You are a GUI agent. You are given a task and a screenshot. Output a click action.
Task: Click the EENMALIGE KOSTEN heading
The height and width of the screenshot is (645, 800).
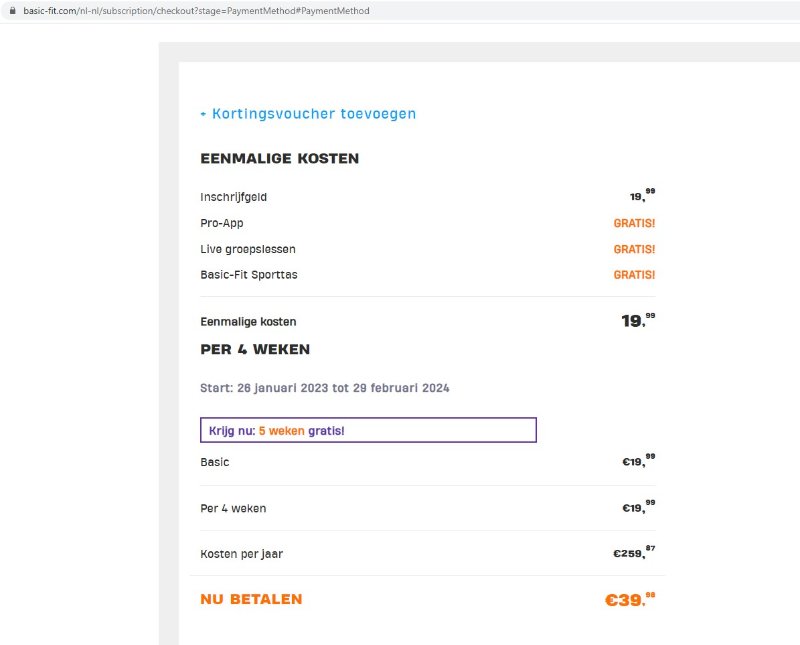point(280,158)
